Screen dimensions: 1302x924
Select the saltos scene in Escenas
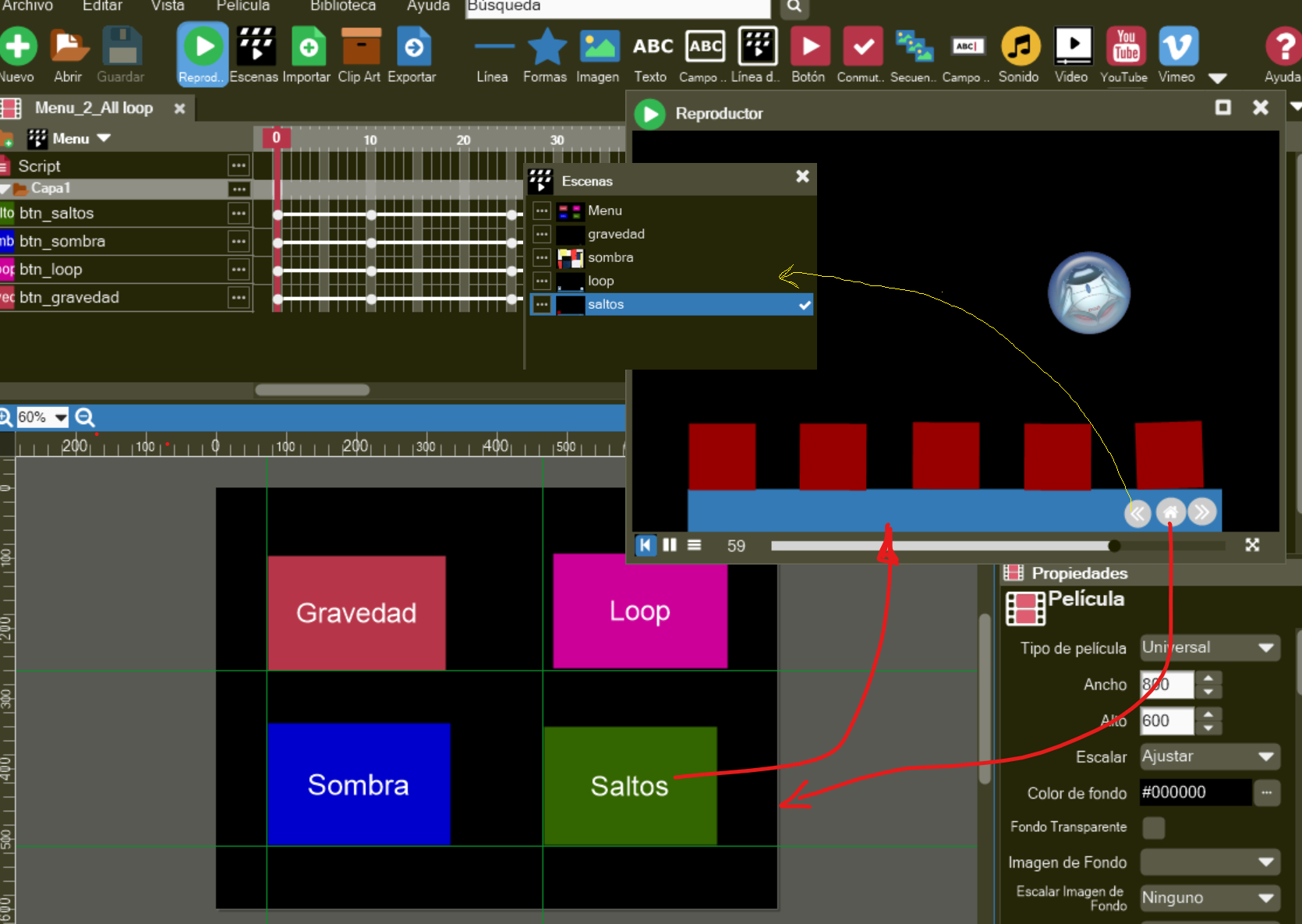[606, 304]
